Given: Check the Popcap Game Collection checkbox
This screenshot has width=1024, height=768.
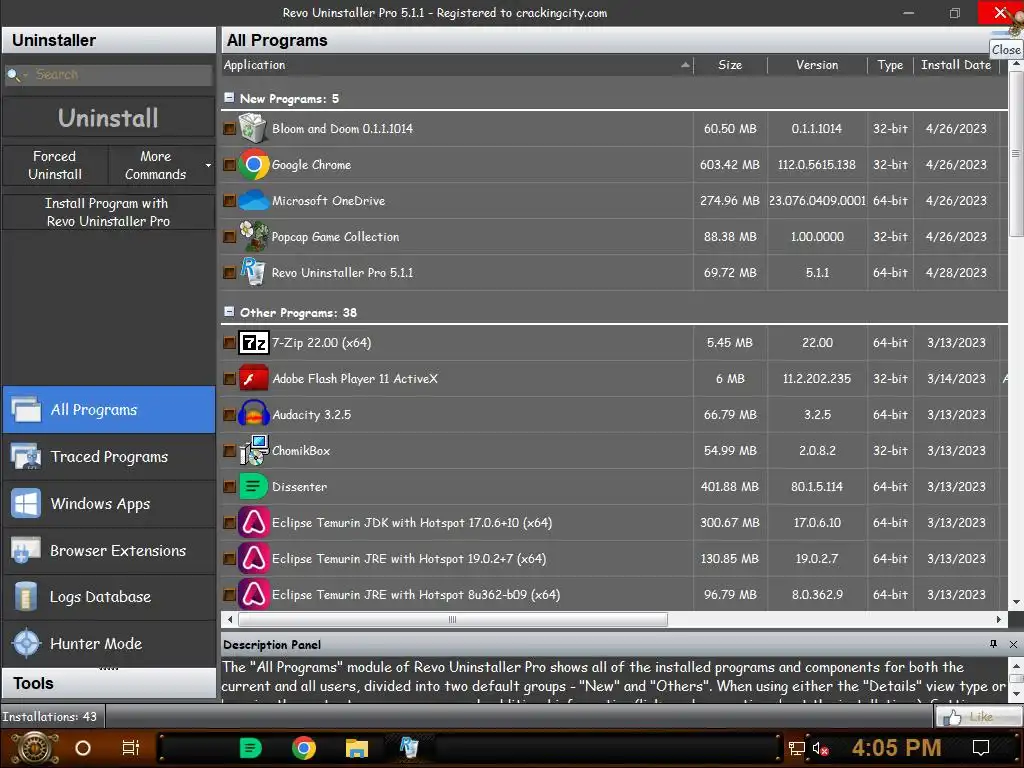Looking at the screenshot, I should pos(229,236).
